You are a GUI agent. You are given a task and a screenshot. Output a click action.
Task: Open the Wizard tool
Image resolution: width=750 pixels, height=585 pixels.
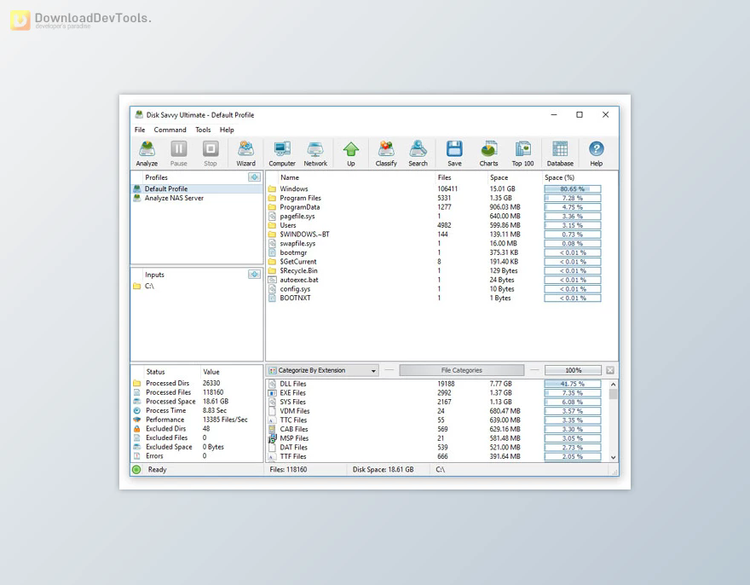click(x=246, y=153)
